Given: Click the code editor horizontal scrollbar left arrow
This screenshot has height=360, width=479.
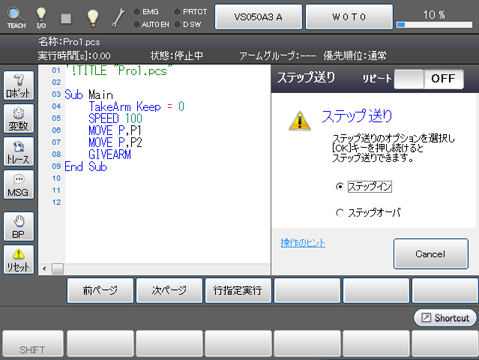Looking at the screenshot, I should pyautogui.click(x=44, y=268).
